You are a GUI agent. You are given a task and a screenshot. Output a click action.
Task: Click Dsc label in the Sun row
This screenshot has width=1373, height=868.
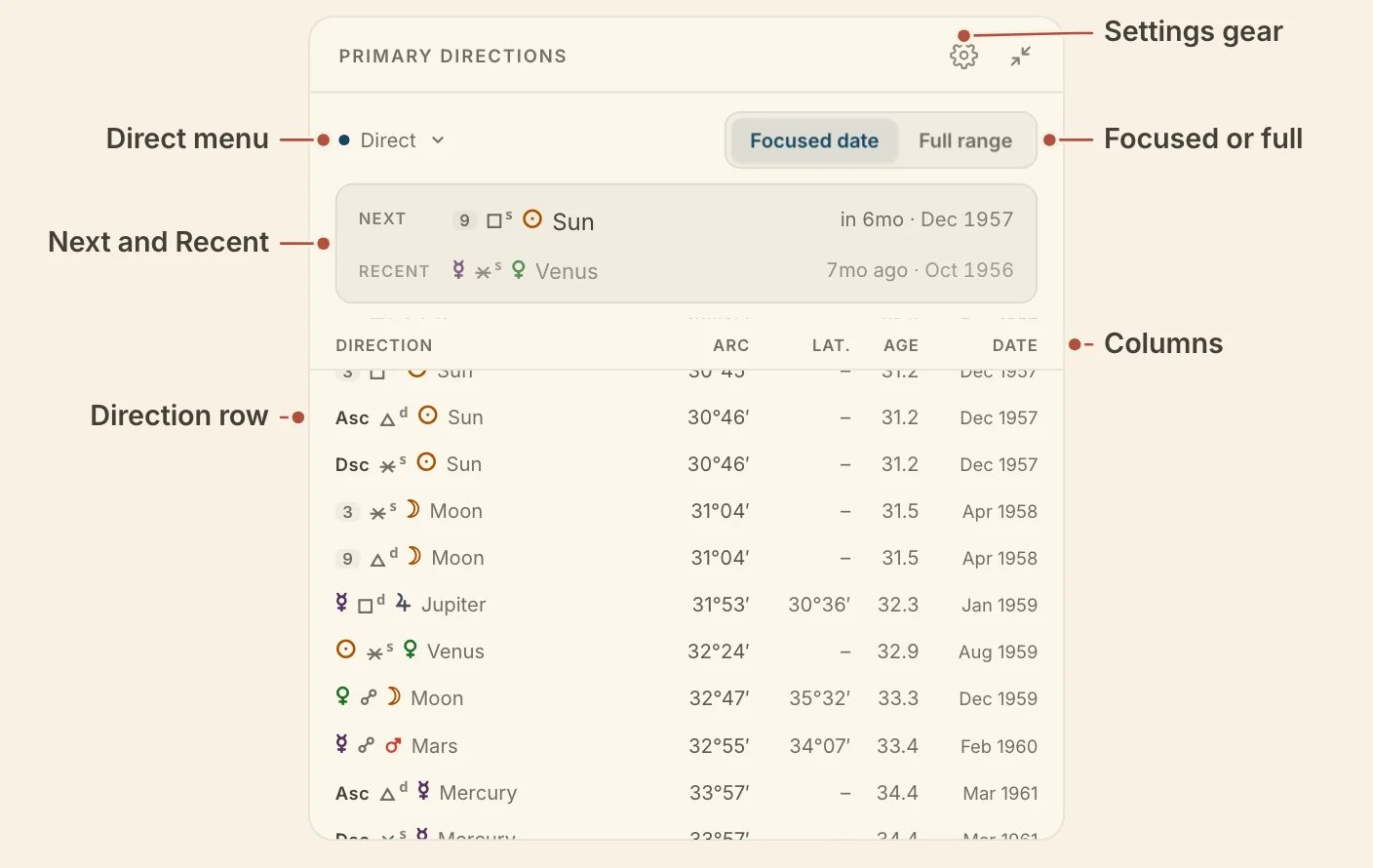pyautogui.click(x=352, y=465)
